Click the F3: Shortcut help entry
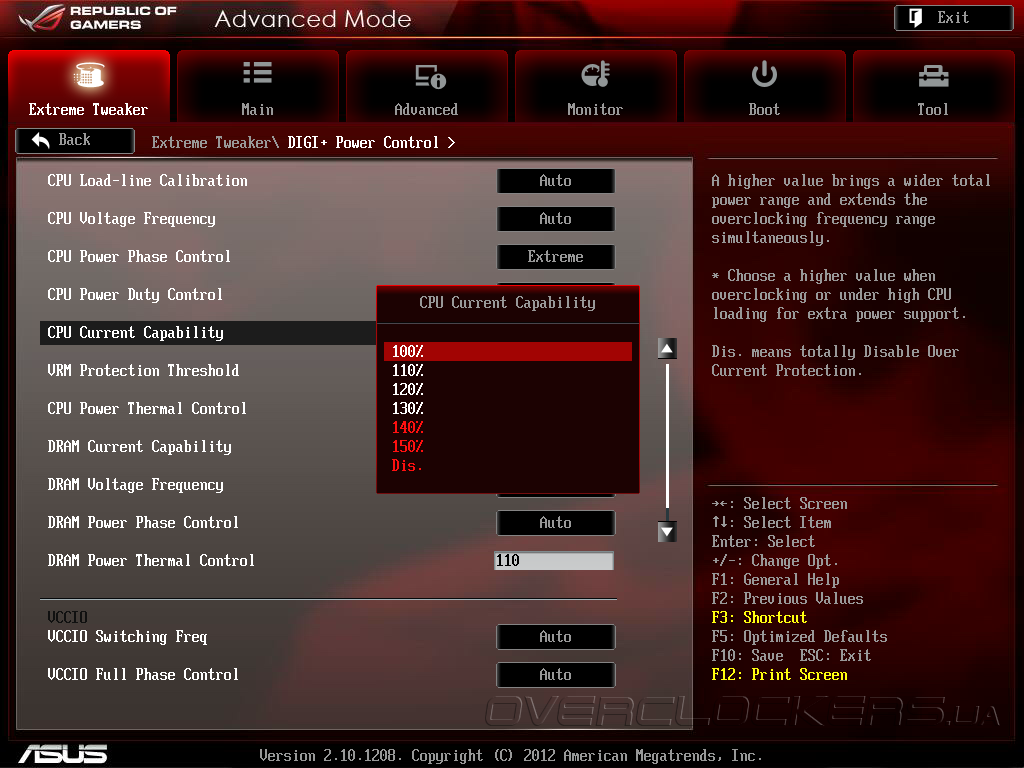Viewport: 1024px width, 768px height. (x=759, y=618)
